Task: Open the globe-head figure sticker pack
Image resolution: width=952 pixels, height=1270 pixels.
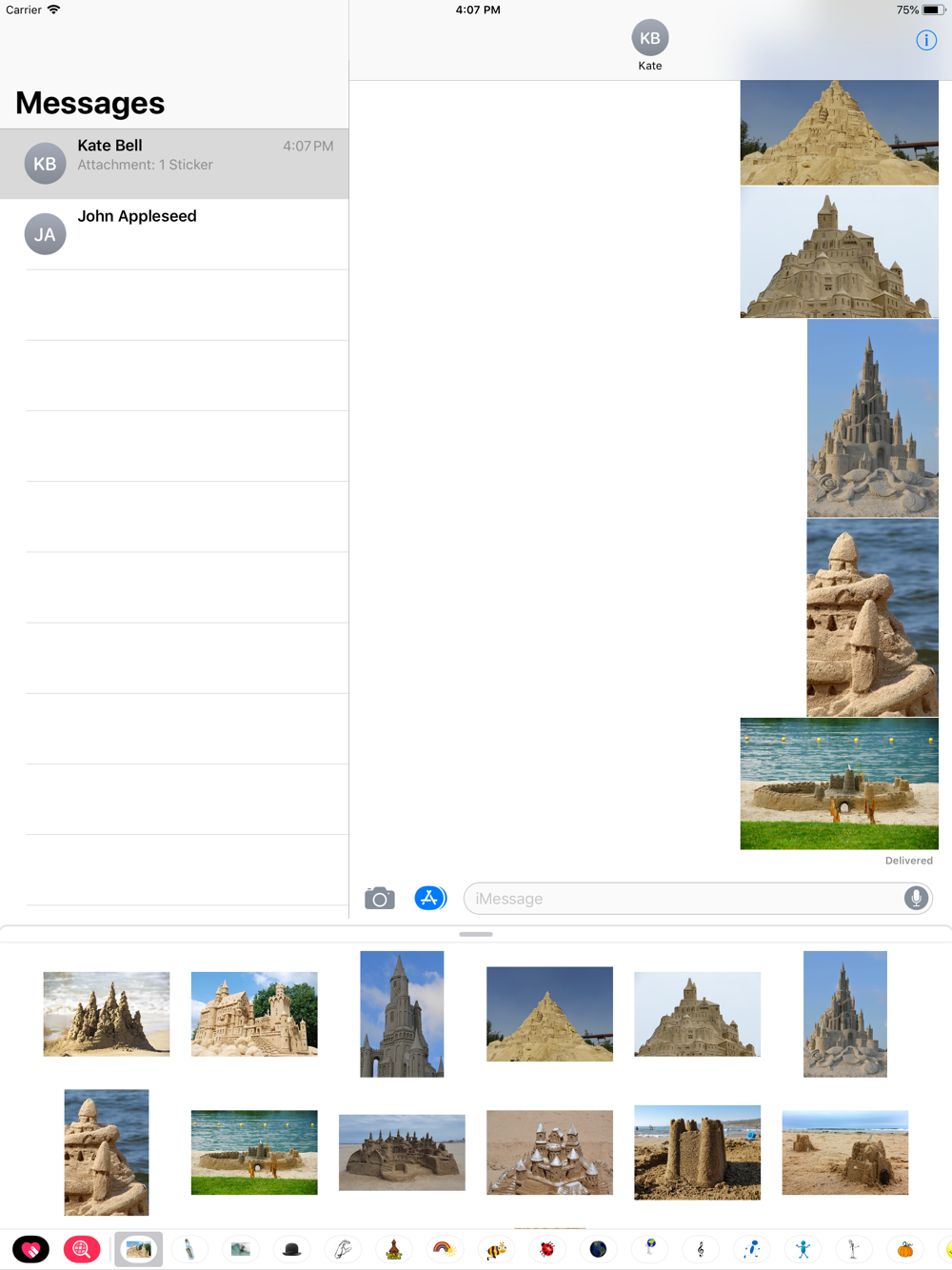Action: point(649,1249)
